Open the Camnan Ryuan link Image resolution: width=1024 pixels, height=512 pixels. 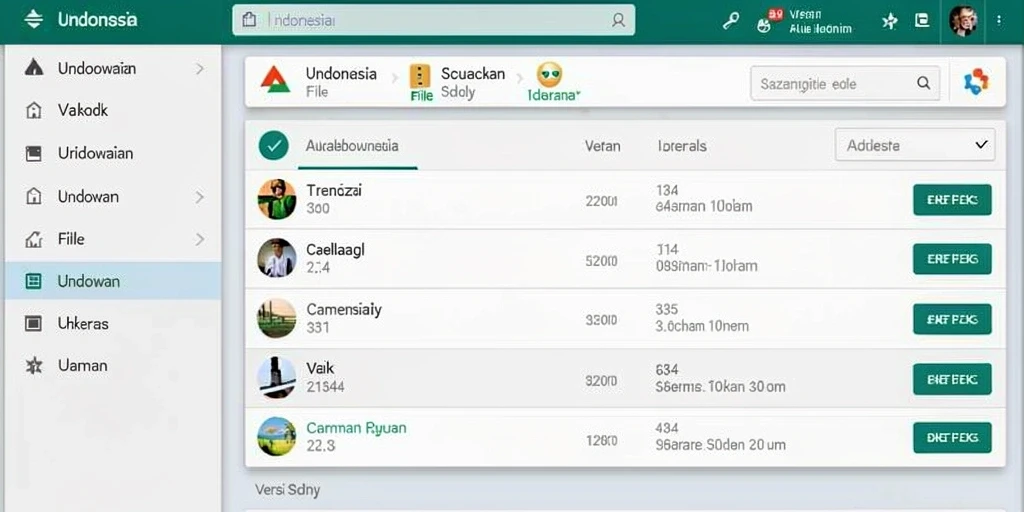[x=356, y=428]
